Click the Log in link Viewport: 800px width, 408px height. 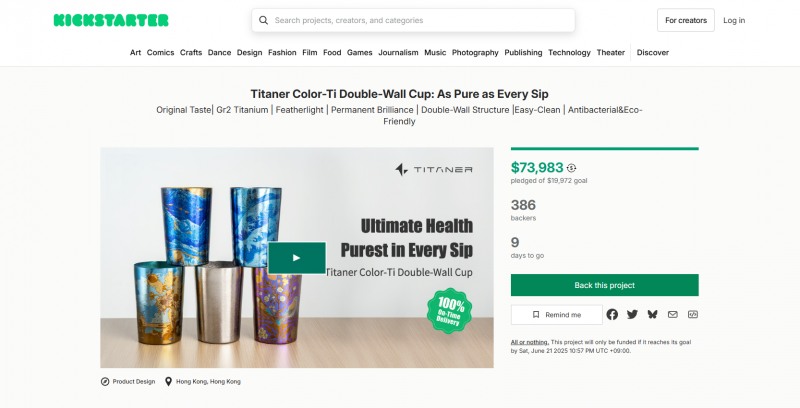coord(734,20)
